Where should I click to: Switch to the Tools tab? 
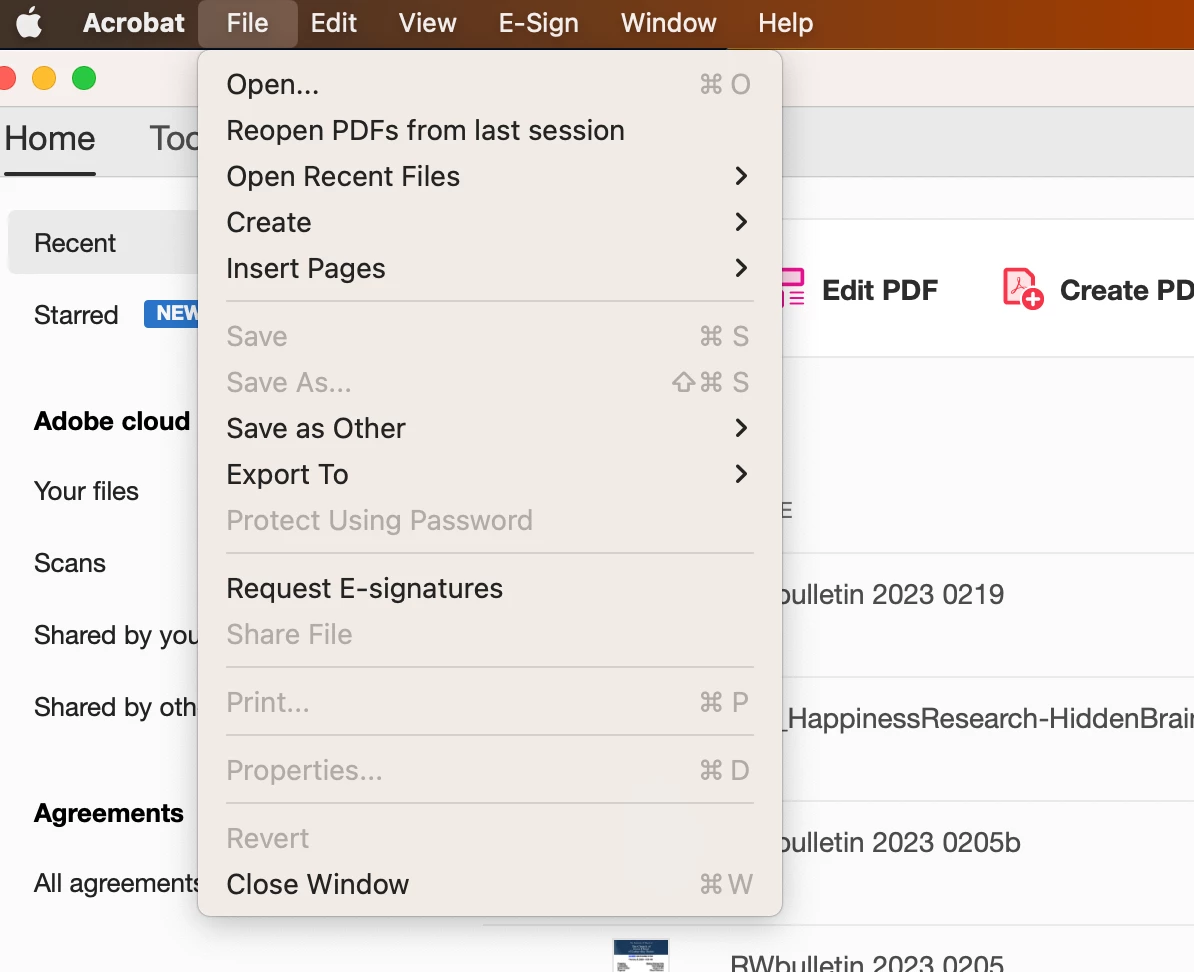click(174, 139)
